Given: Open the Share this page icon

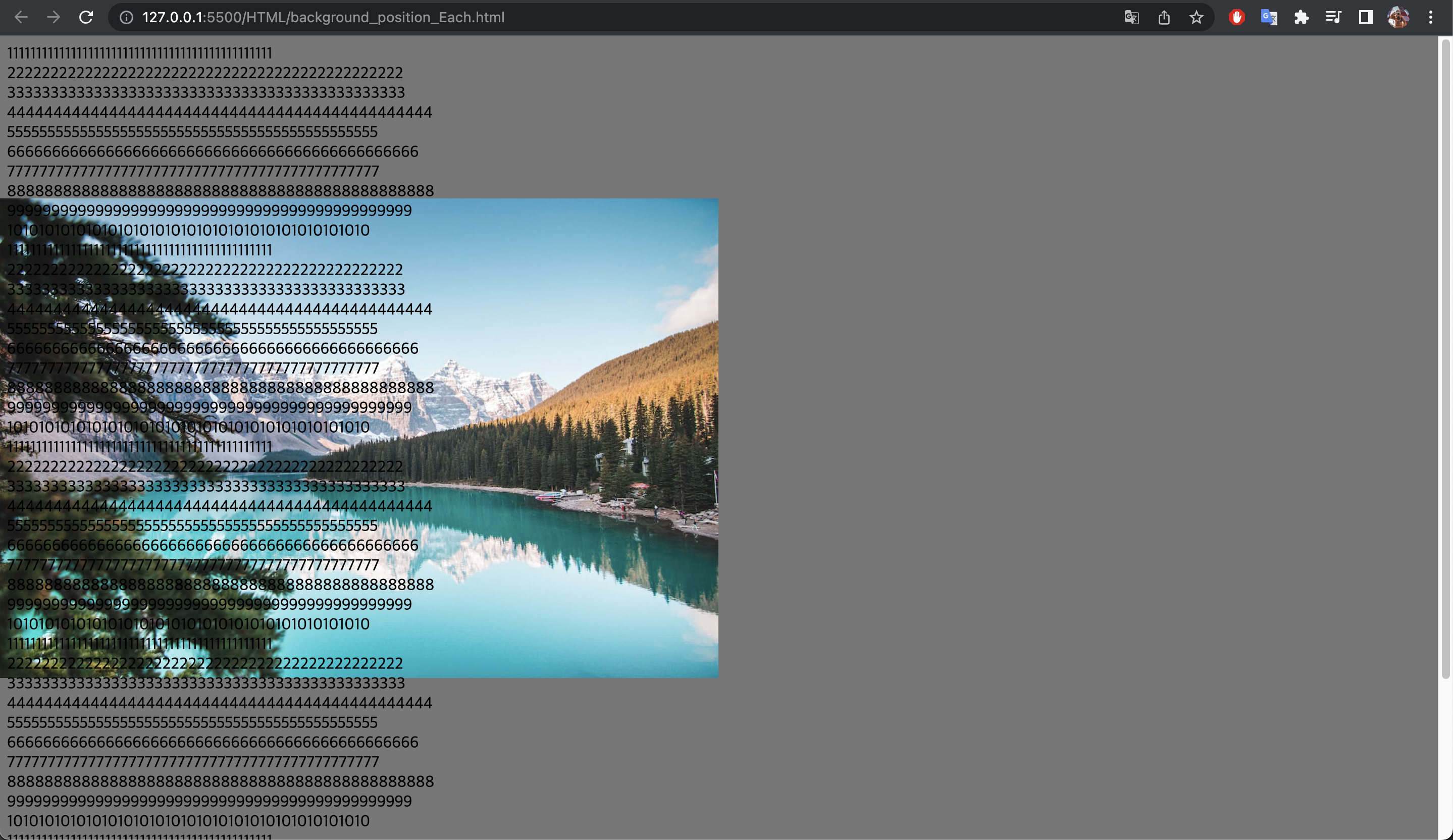Looking at the screenshot, I should (x=1164, y=17).
